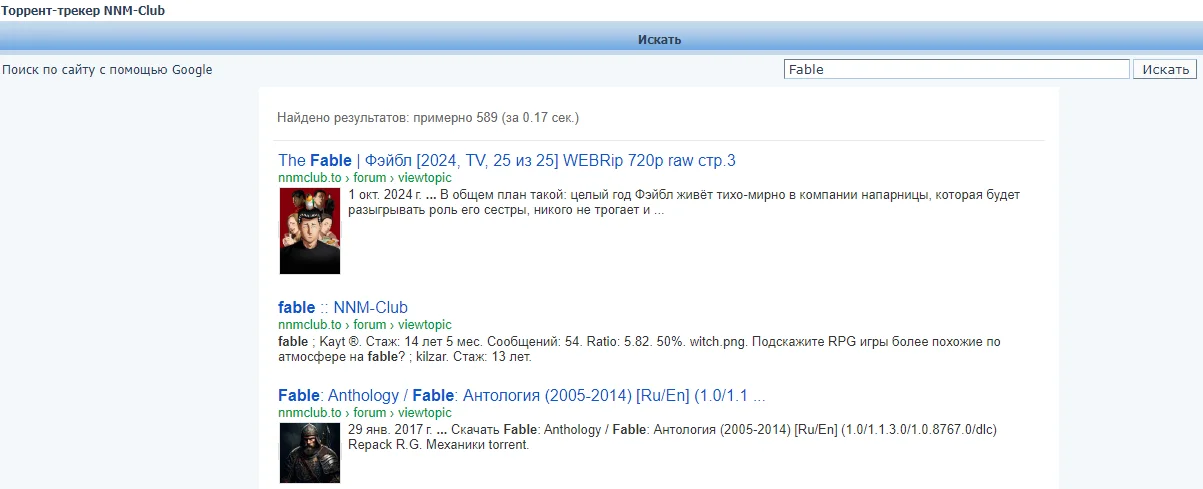This screenshot has height=489, width=1203.
Task: Click the Fable search input field
Action: (x=955, y=70)
